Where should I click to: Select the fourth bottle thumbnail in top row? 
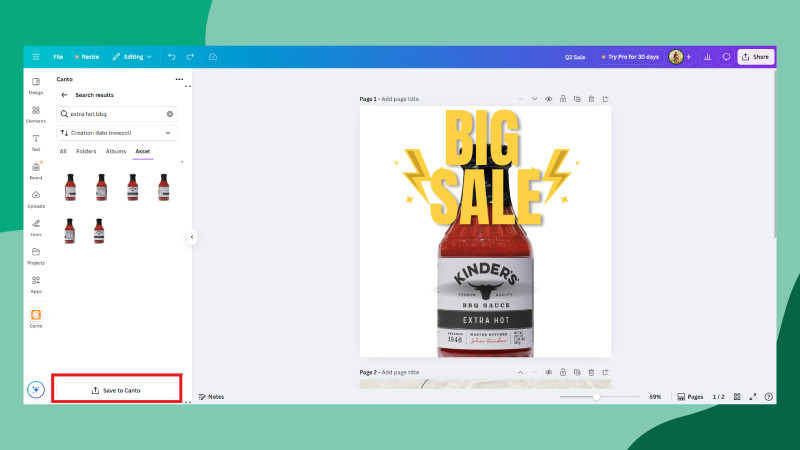tap(163, 187)
